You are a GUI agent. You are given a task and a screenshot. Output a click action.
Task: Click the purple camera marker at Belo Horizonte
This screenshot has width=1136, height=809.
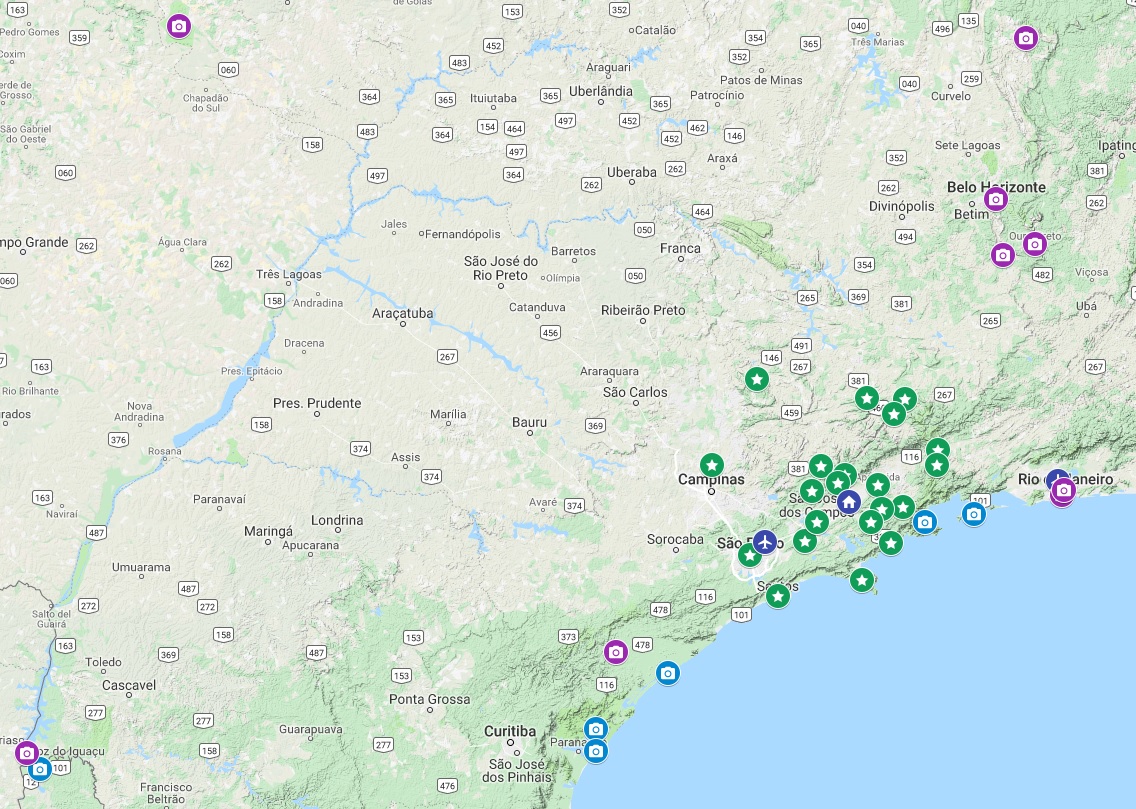pos(995,199)
